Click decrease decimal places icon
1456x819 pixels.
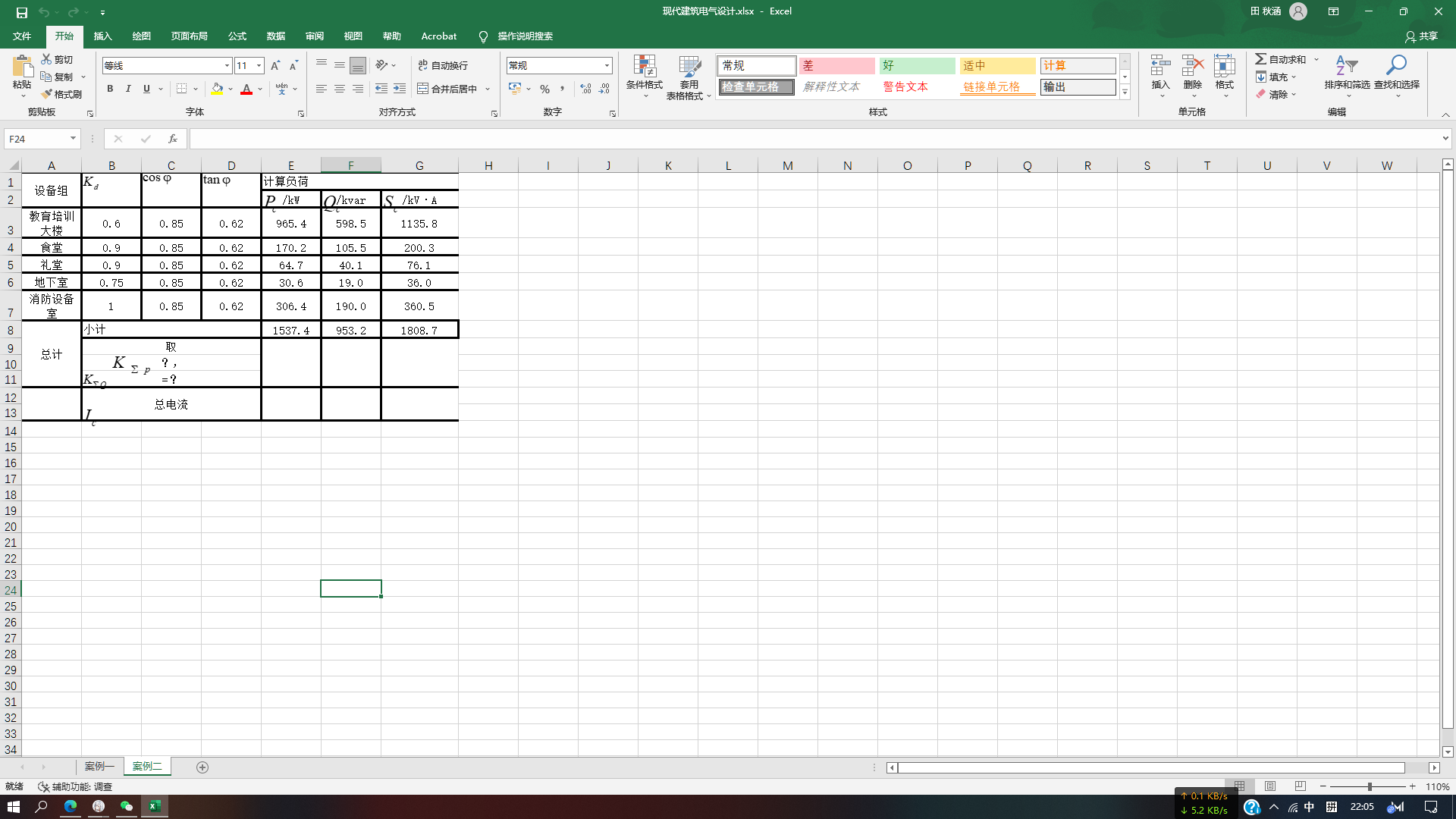coord(604,89)
